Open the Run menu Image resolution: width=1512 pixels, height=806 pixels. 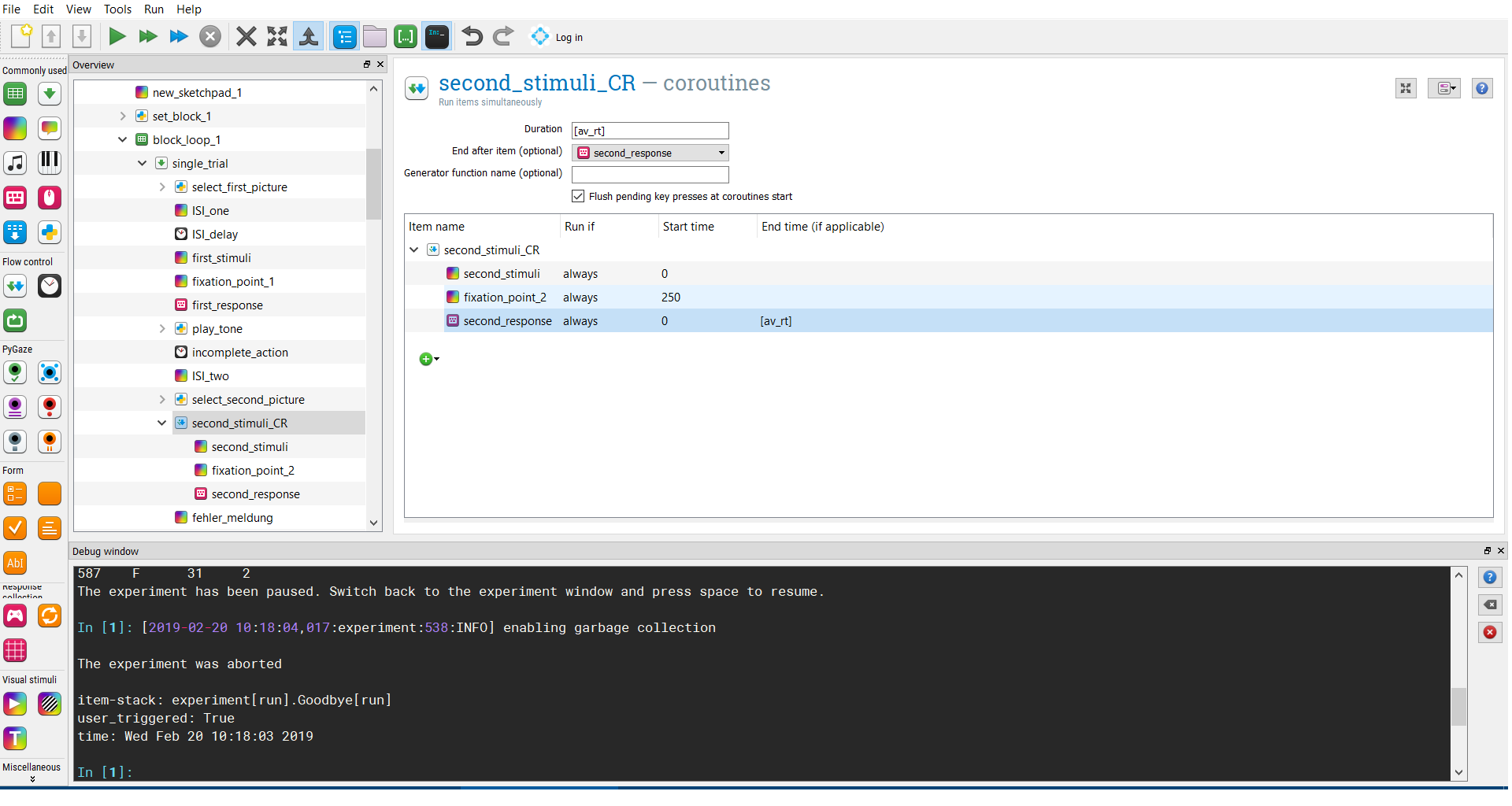point(154,9)
